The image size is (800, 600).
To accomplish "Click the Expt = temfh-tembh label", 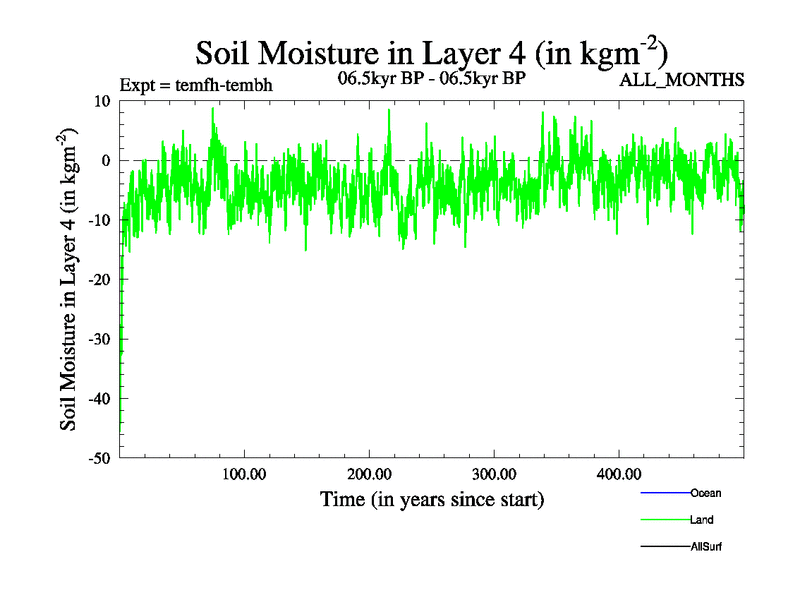I will pyautogui.click(x=195, y=85).
